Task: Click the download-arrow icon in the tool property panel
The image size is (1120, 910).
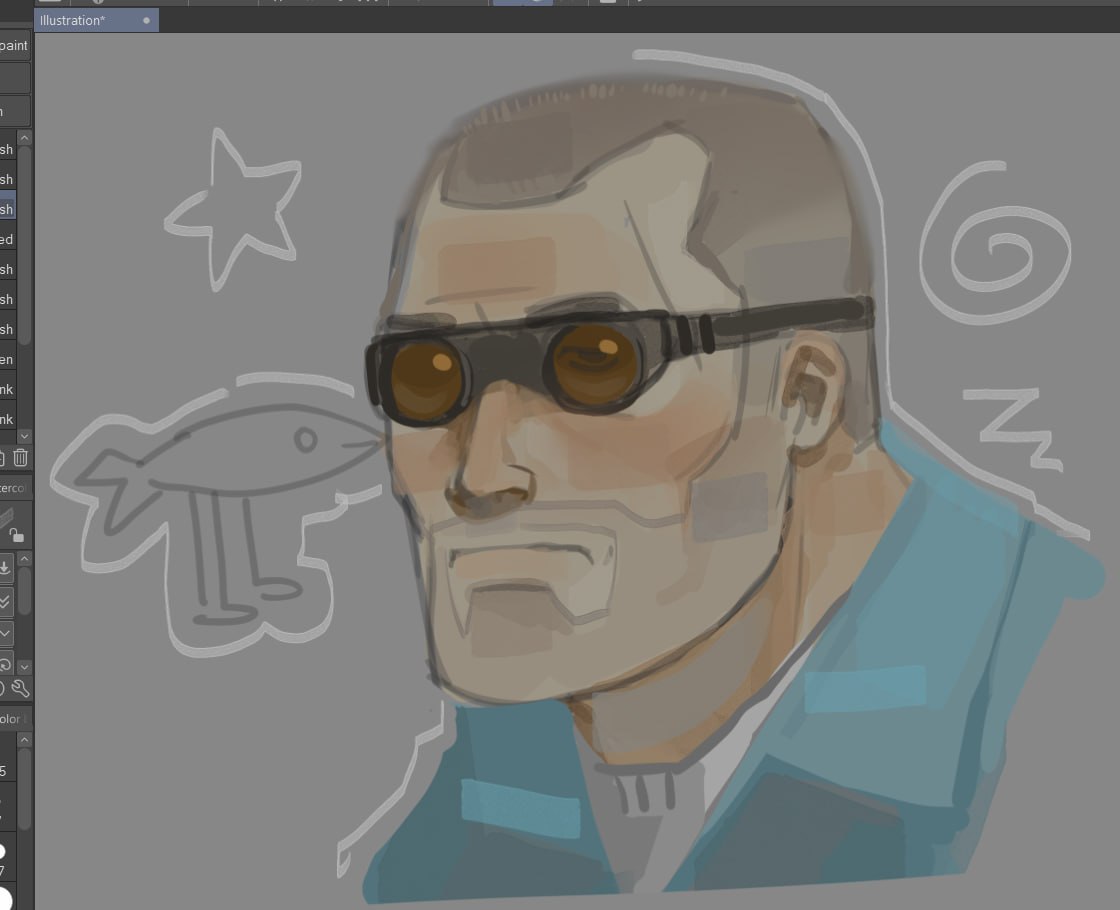Action: pyautogui.click(x=5, y=568)
